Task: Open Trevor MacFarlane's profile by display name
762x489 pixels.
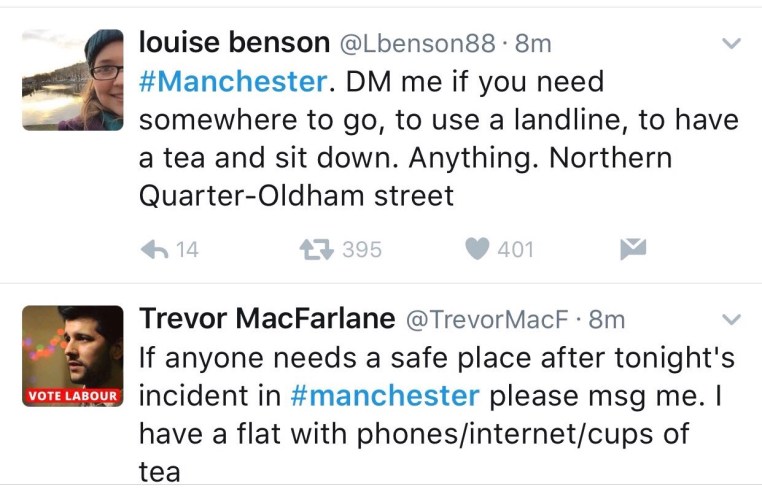Action: pos(265,319)
